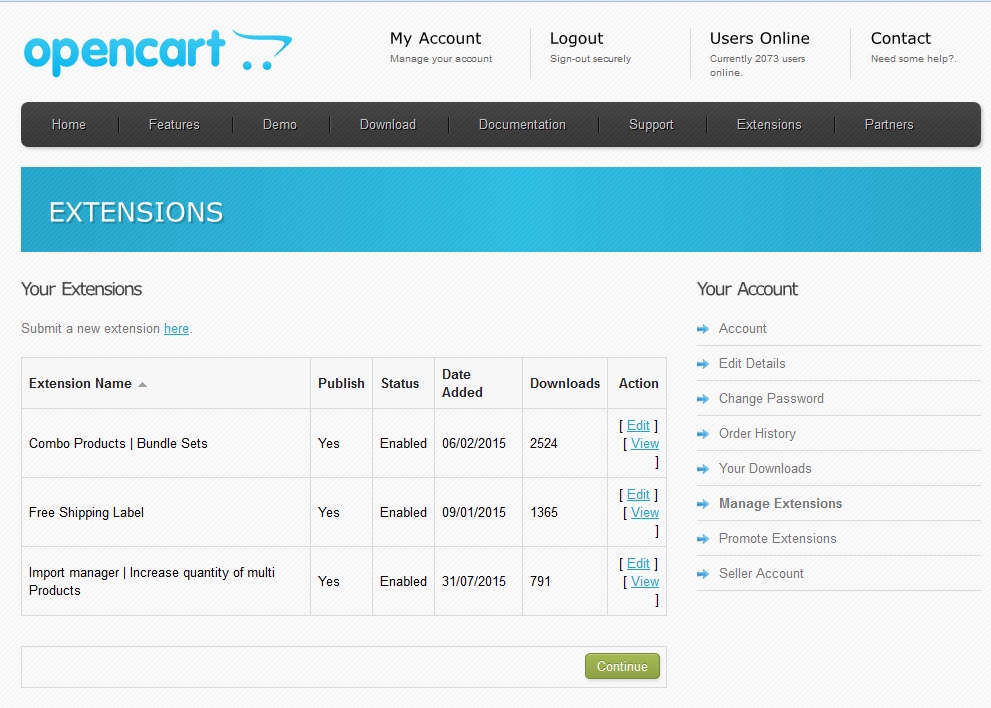Click the arrow icon beside Change Password
The image size is (991, 708).
click(x=703, y=399)
